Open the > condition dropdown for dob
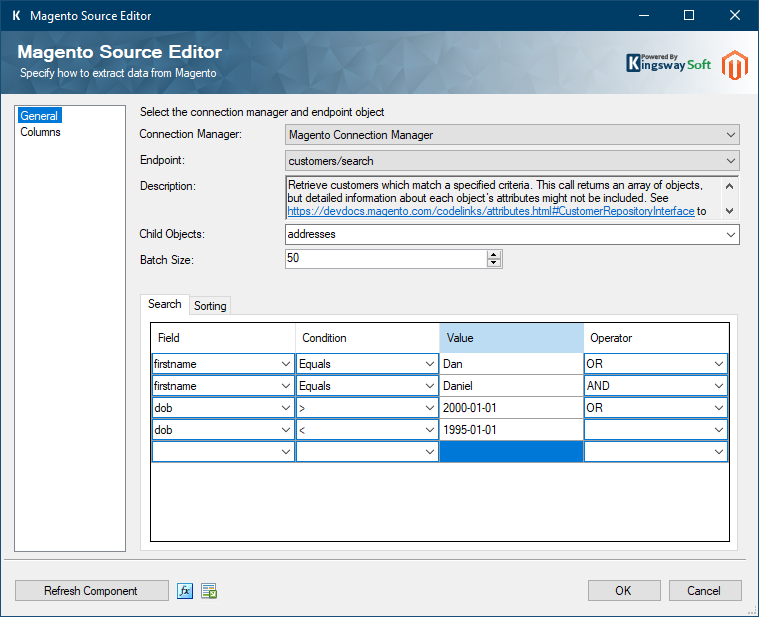This screenshot has width=759, height=617. [429, 408]
